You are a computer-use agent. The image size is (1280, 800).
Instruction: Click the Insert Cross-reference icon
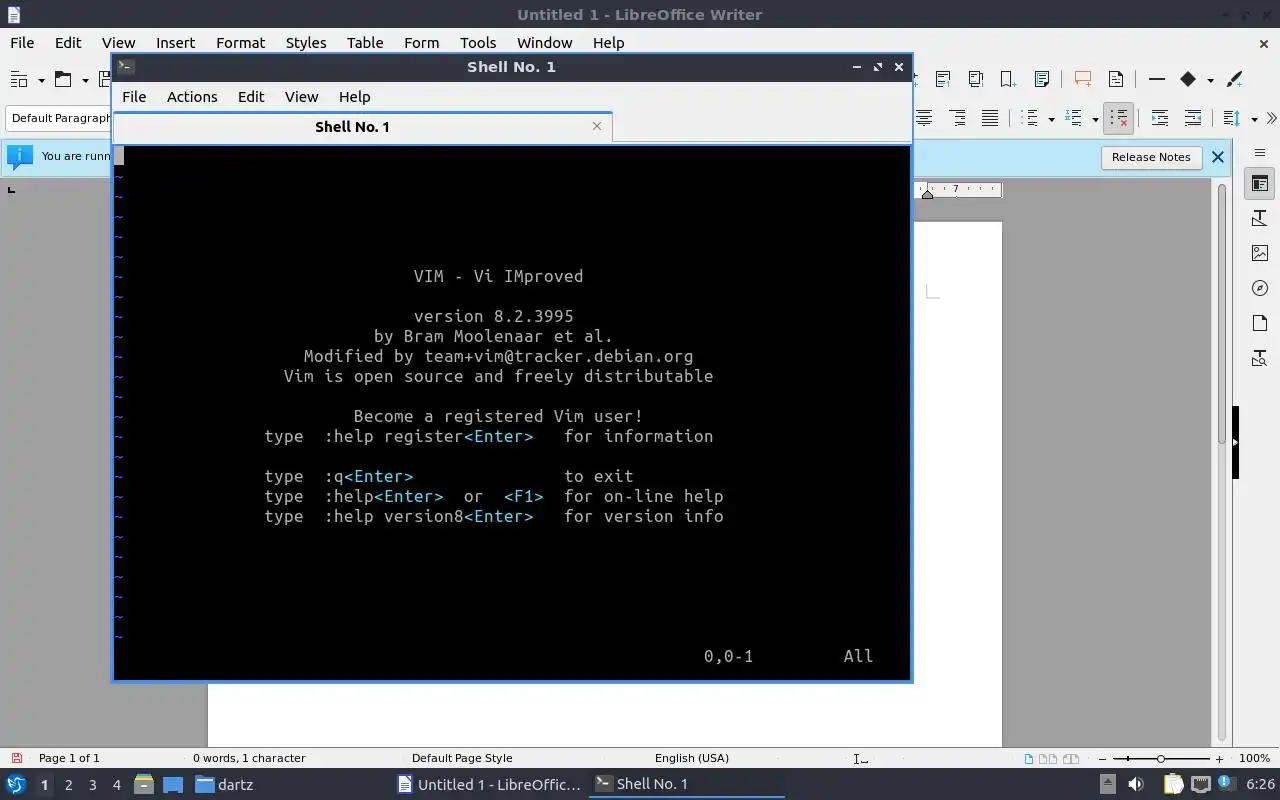pyautogui.click(x=1041, y=79)
